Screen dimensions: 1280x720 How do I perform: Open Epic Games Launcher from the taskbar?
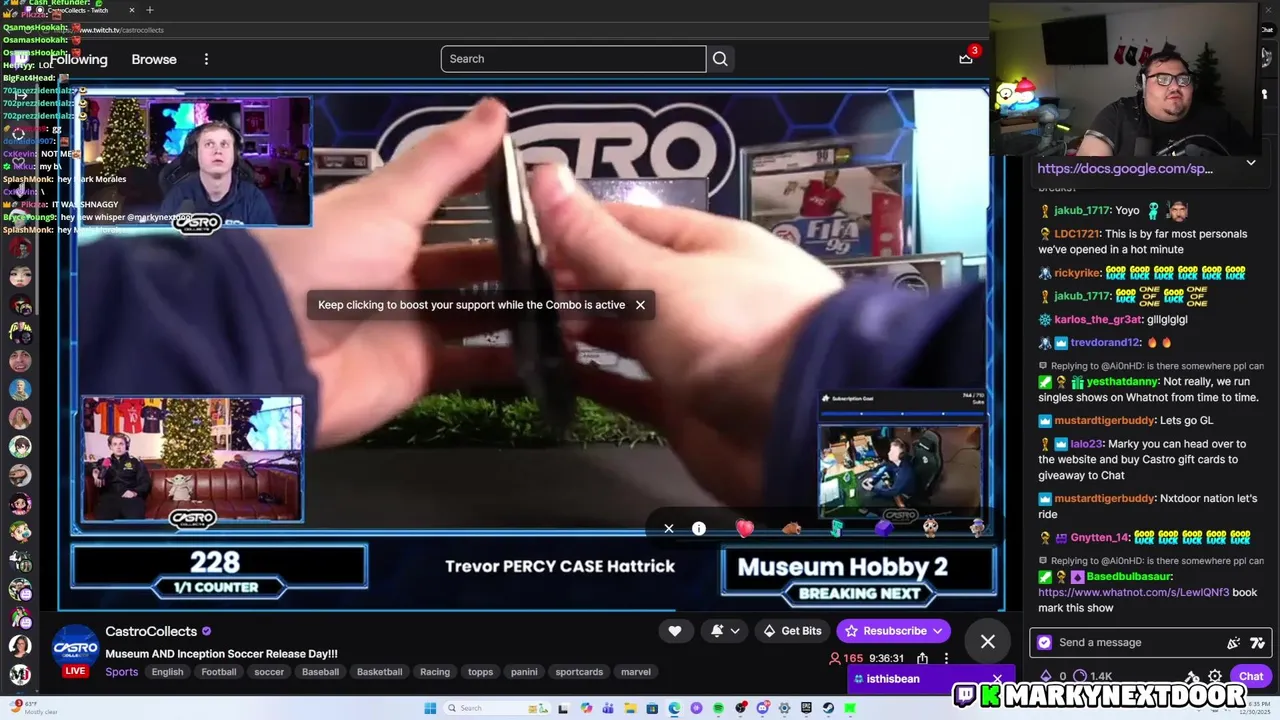(806, 708)
